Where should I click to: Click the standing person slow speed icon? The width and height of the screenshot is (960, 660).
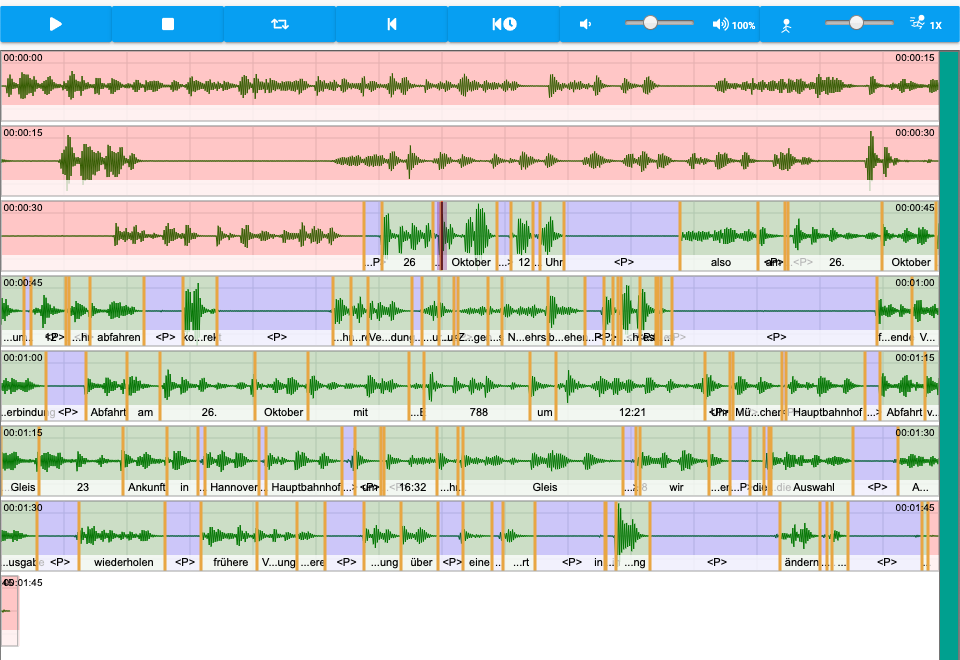point(786,26)
